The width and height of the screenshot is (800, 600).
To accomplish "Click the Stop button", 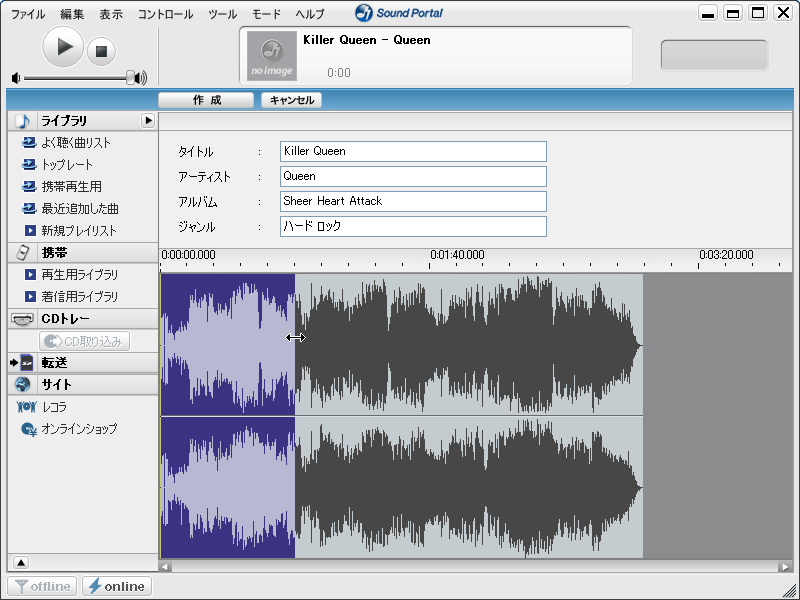I will (101, 51).
